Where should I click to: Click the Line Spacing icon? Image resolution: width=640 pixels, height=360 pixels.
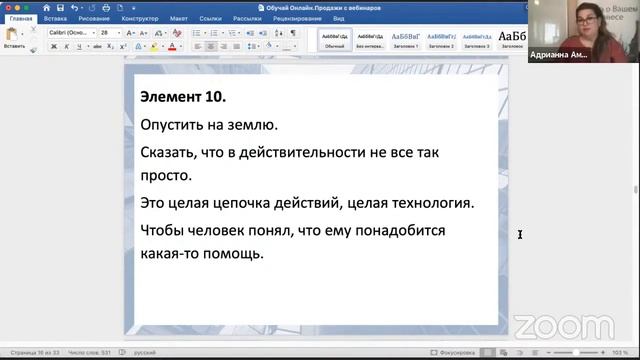tap(251, 47)
